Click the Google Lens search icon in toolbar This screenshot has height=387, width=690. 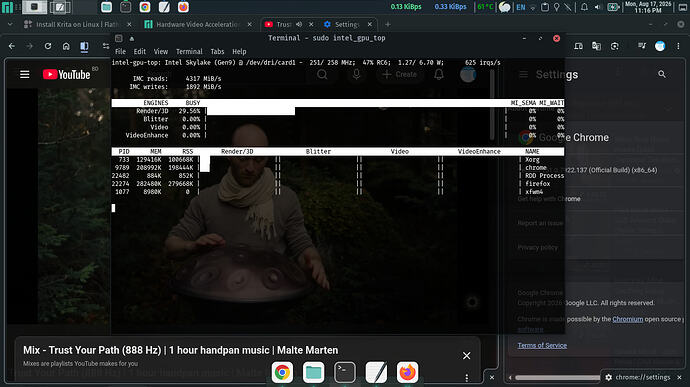pos(615,46)
